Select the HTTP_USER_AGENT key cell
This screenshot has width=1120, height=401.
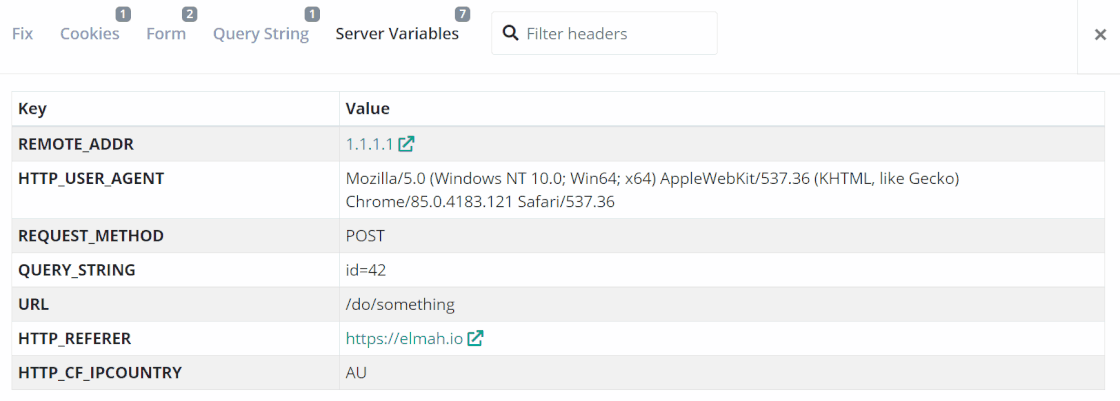click(176, 190)
